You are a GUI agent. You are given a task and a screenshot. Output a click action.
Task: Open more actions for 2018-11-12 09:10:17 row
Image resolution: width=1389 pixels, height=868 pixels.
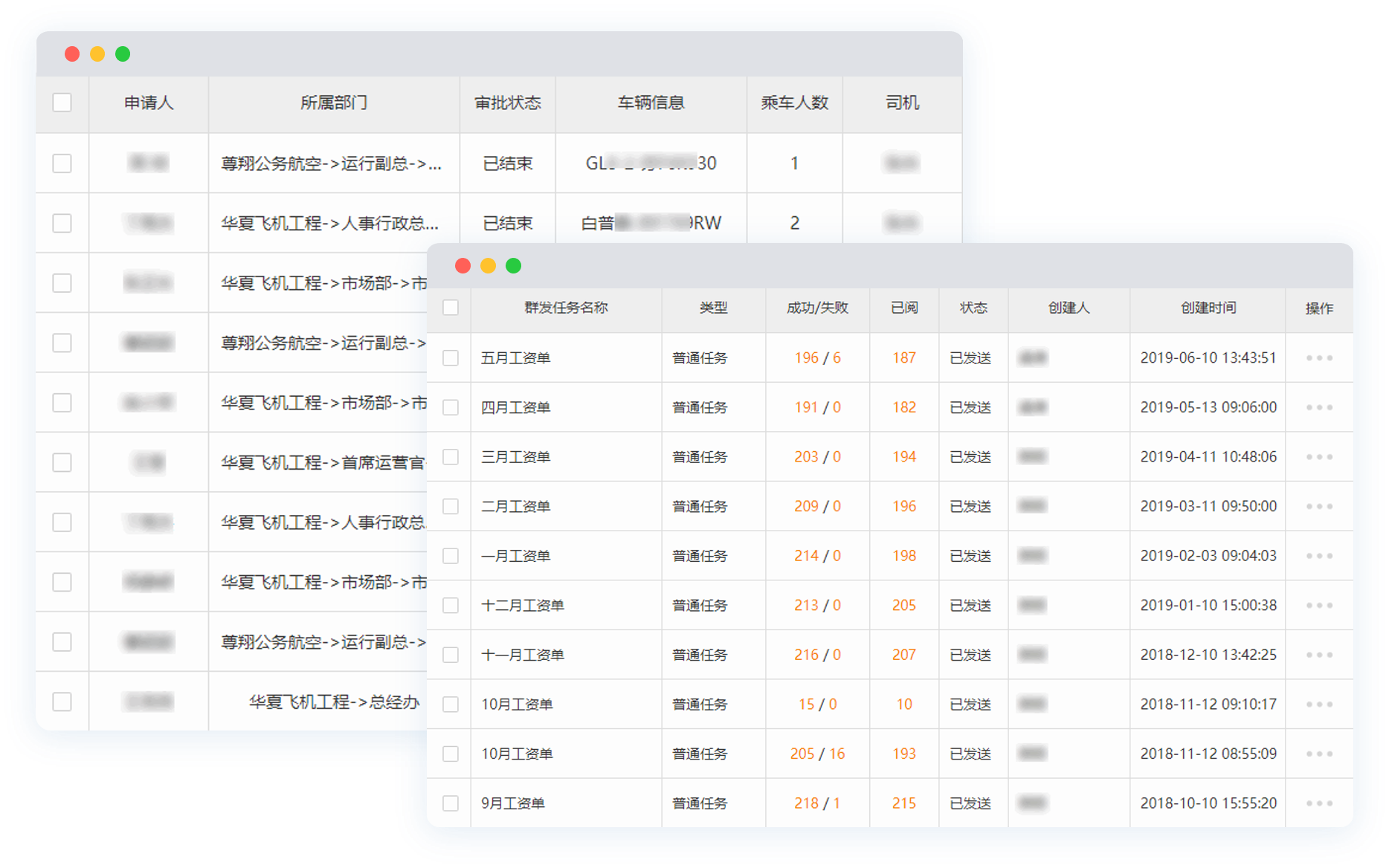point(1319,705)
